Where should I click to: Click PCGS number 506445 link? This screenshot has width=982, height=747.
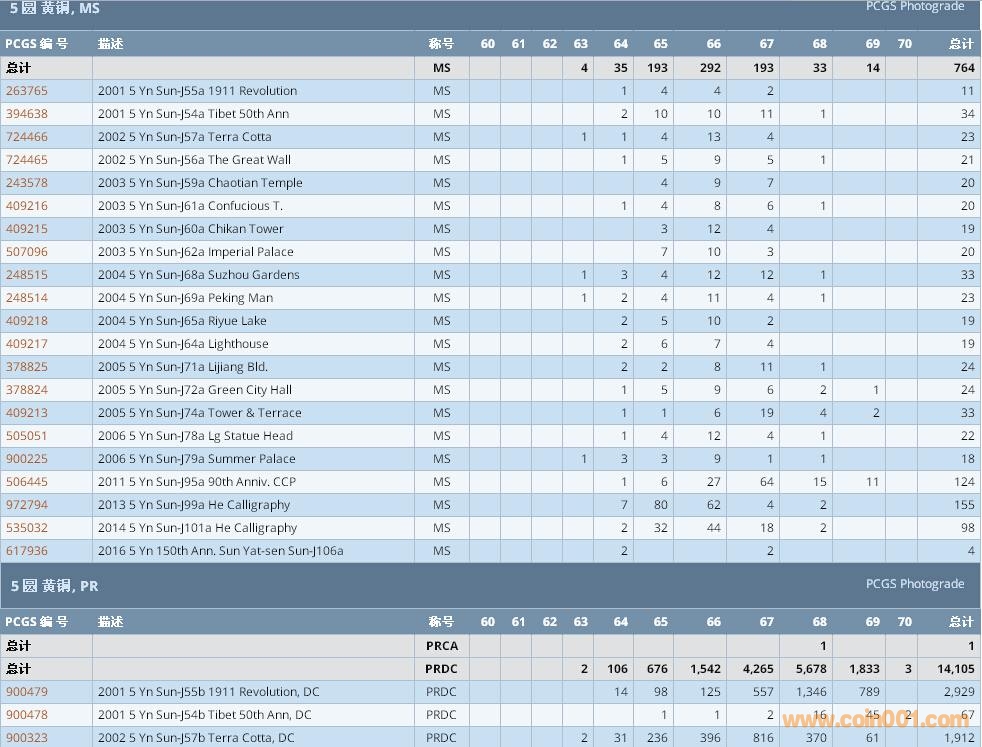[27, 482]
